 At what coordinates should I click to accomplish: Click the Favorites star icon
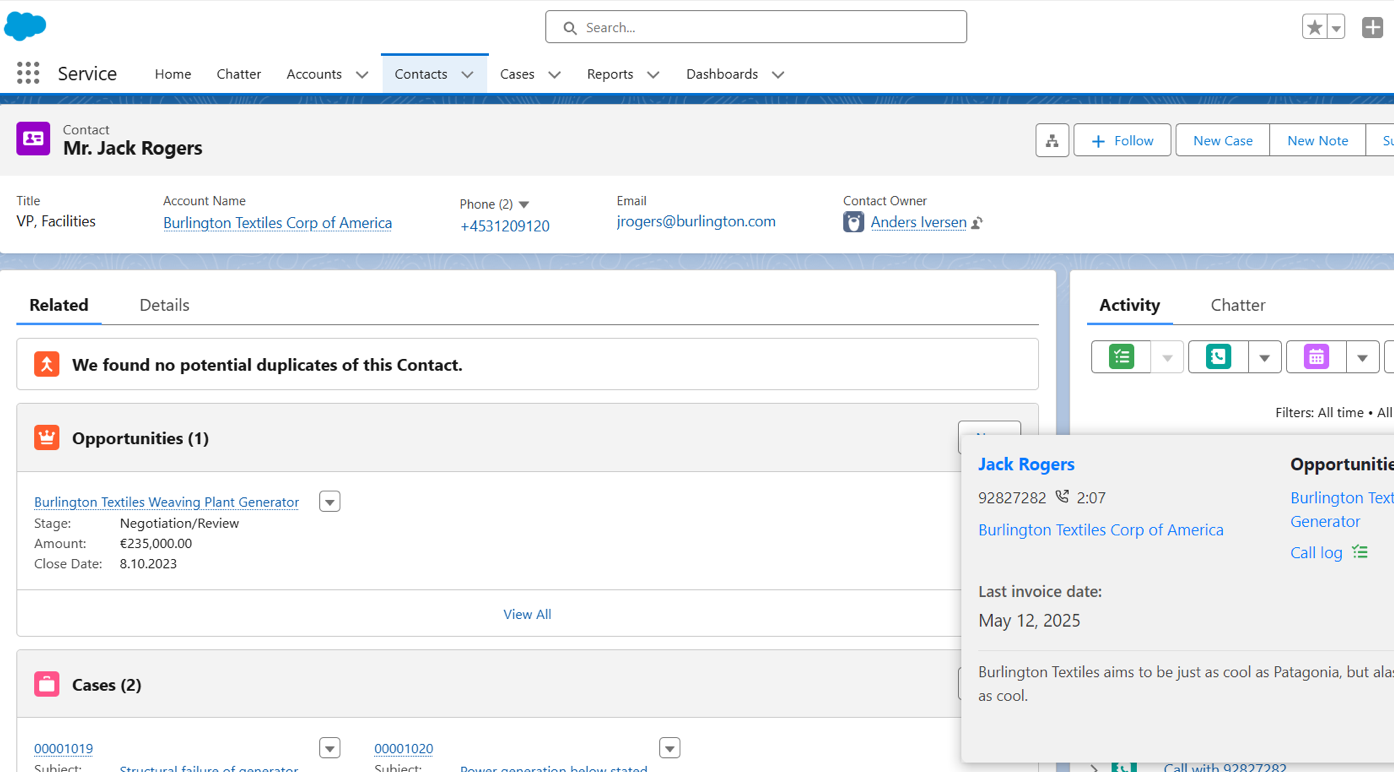click(x=1314, y=27)
